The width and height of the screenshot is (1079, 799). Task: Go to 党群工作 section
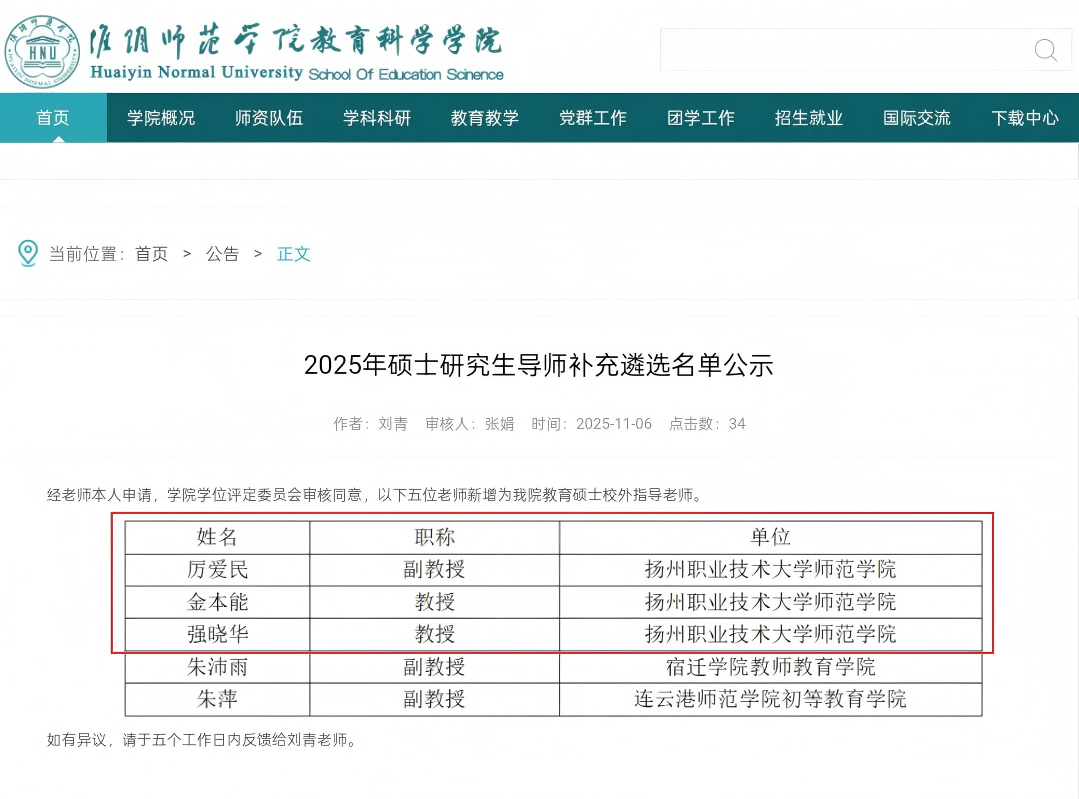coord(593,118)
